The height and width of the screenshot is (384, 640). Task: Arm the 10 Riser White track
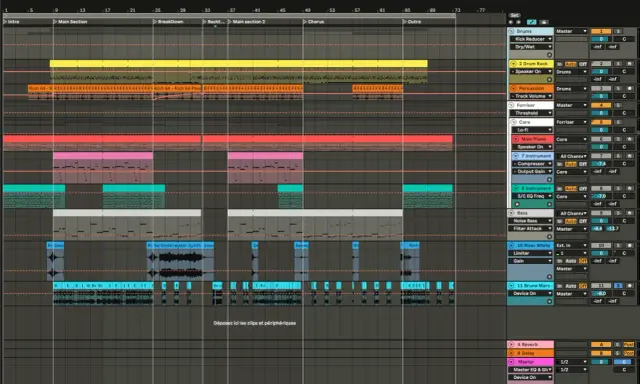(x=629, y=246)
